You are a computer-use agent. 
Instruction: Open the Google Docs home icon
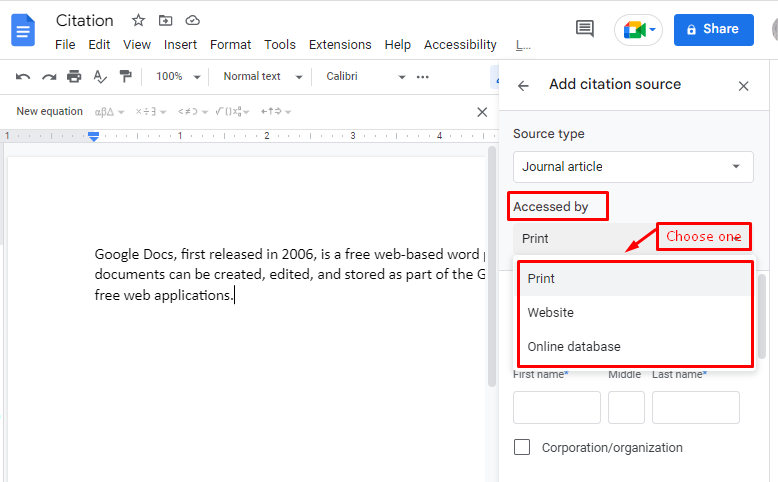23,30
